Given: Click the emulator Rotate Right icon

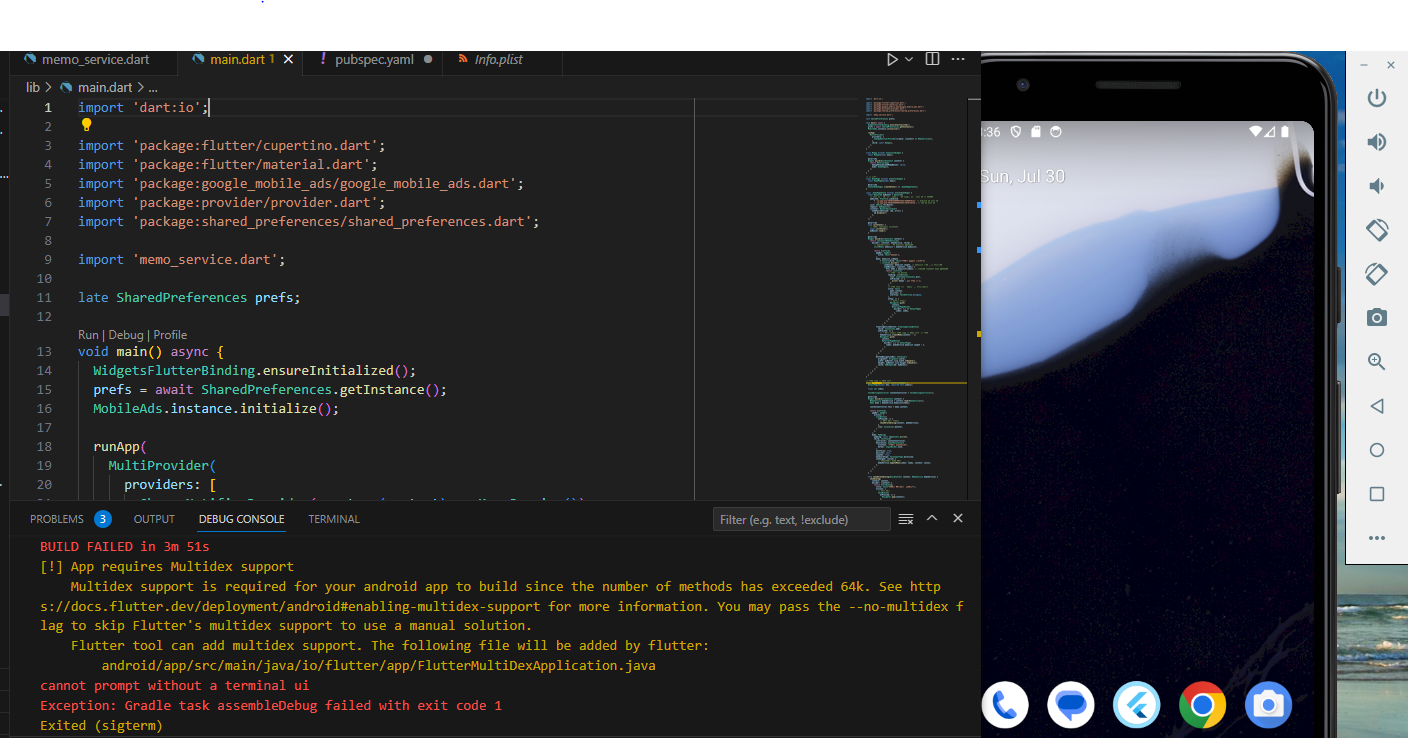Looking at the screenshot, I should (1377, 274).
